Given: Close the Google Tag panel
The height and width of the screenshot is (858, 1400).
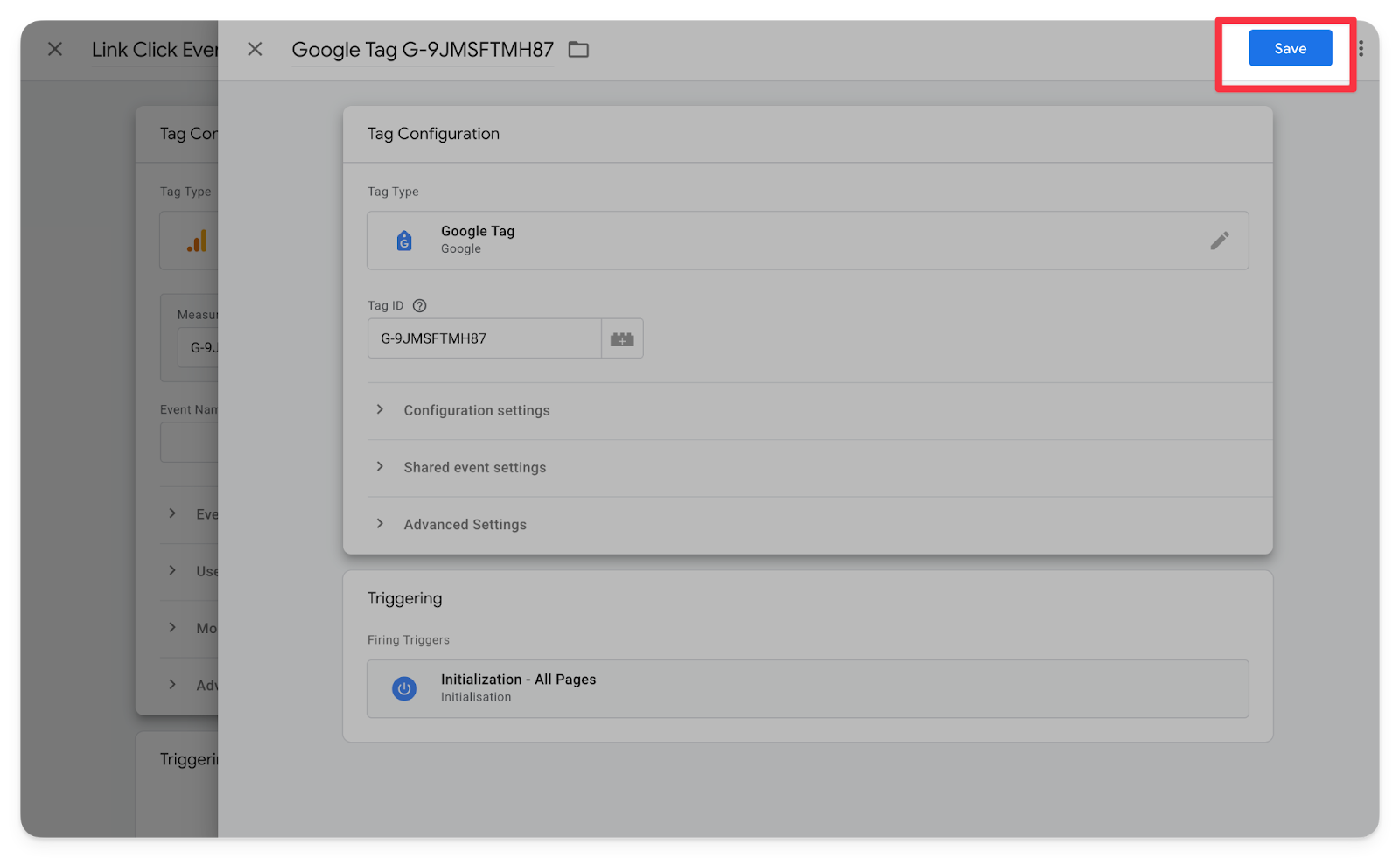Looking at the screenshot, I should [x=255, y=49].
